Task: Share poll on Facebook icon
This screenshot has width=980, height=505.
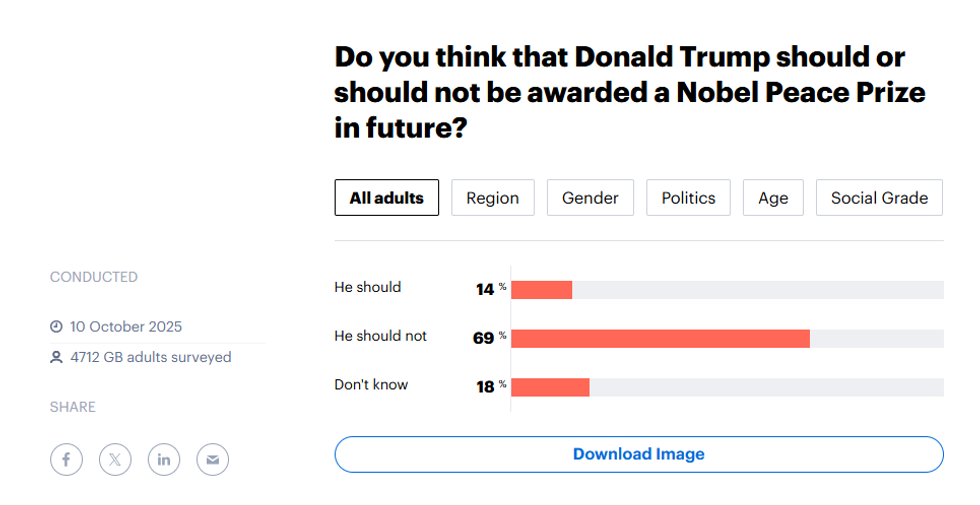Action: coord(66,460)
